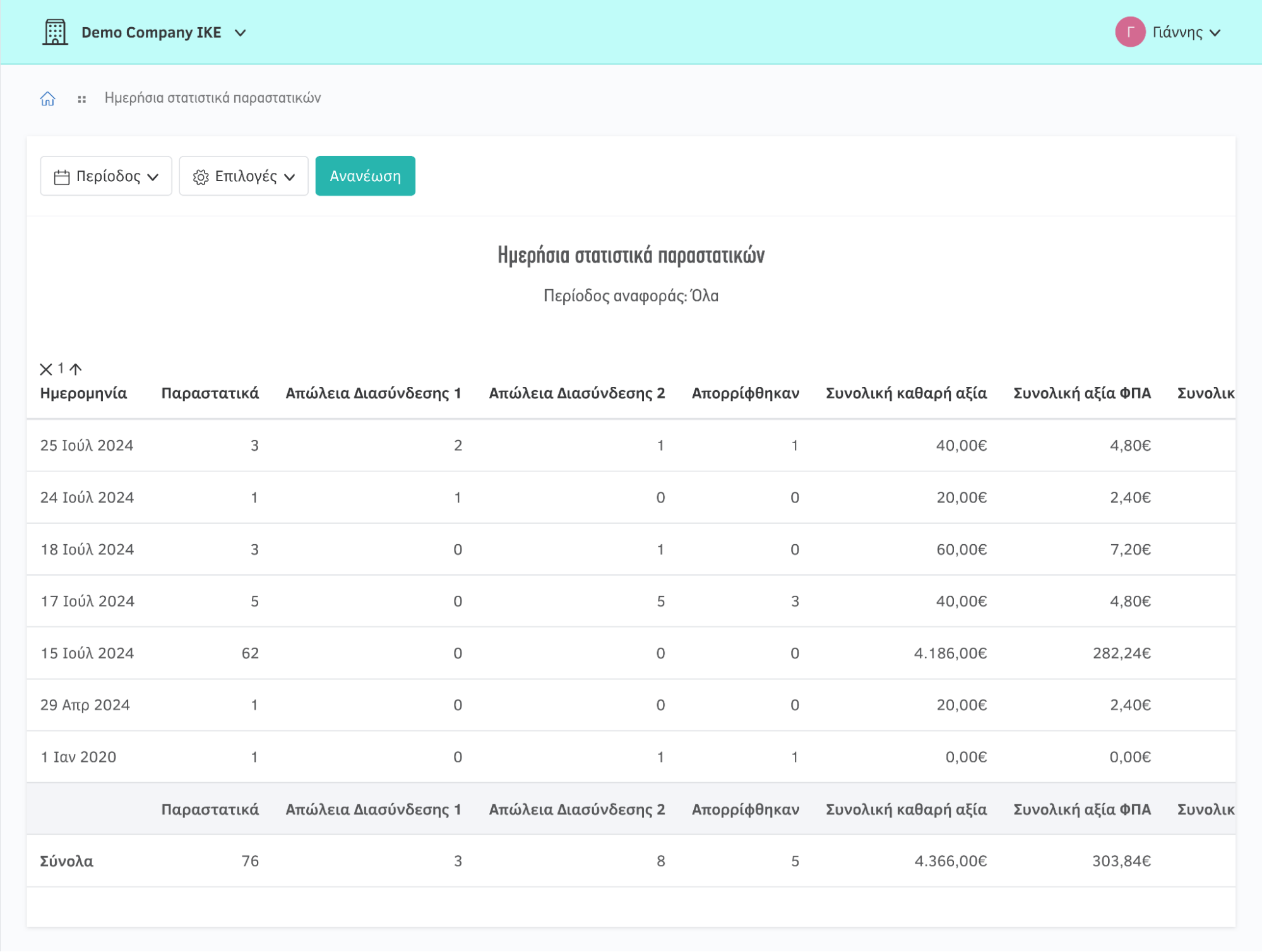
Task: Open the Γιάννης user menu chevron
Action: (x=1215, y=33)
